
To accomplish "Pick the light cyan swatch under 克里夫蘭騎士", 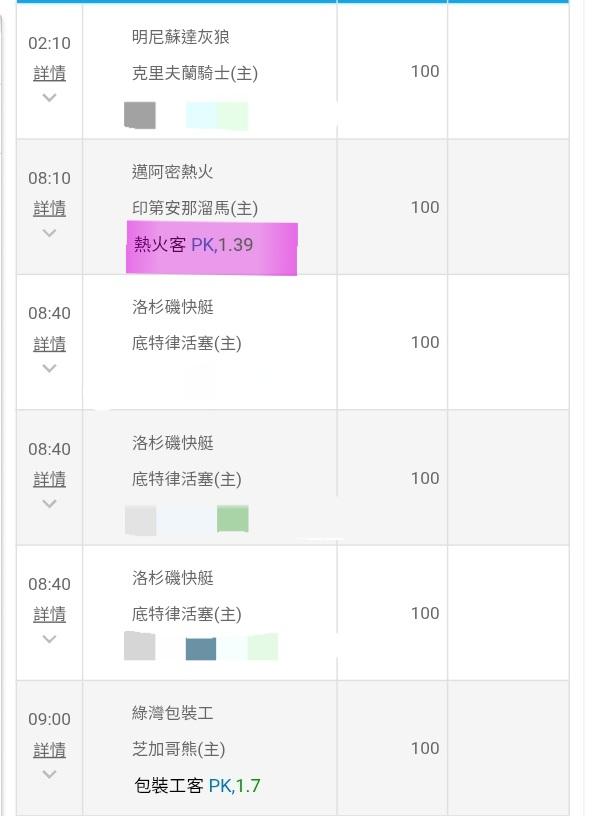I will pos(200,115).
